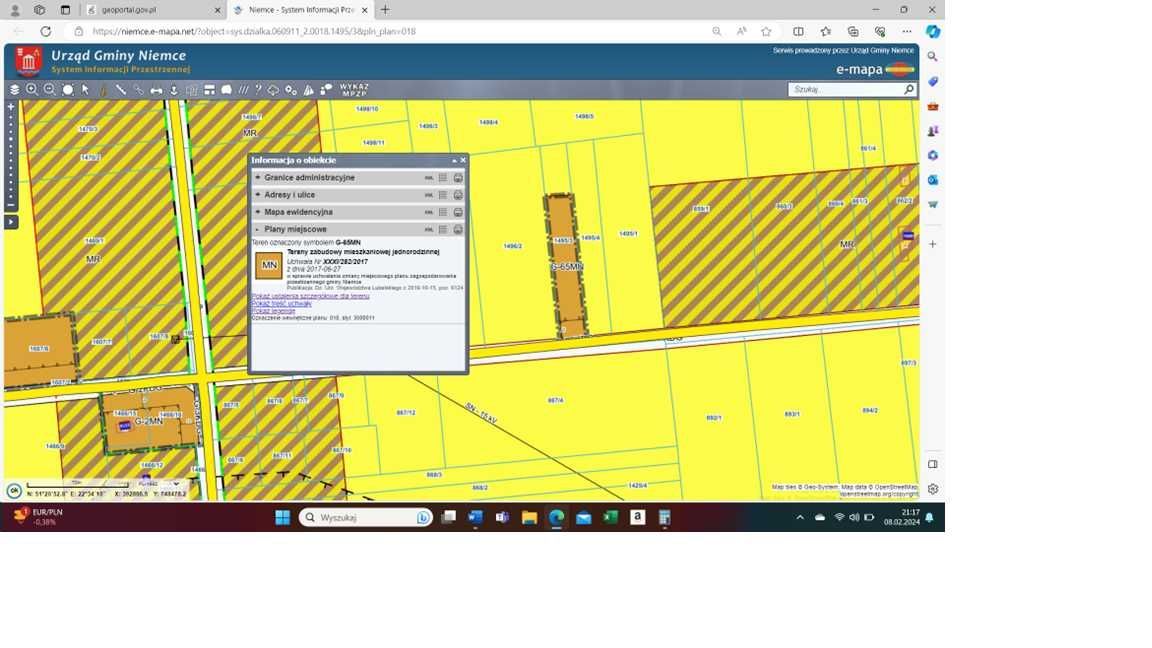This screenshot has height=648, width=1152.
Task: Click the Windows Start button
Action: (x=282, y=517)
